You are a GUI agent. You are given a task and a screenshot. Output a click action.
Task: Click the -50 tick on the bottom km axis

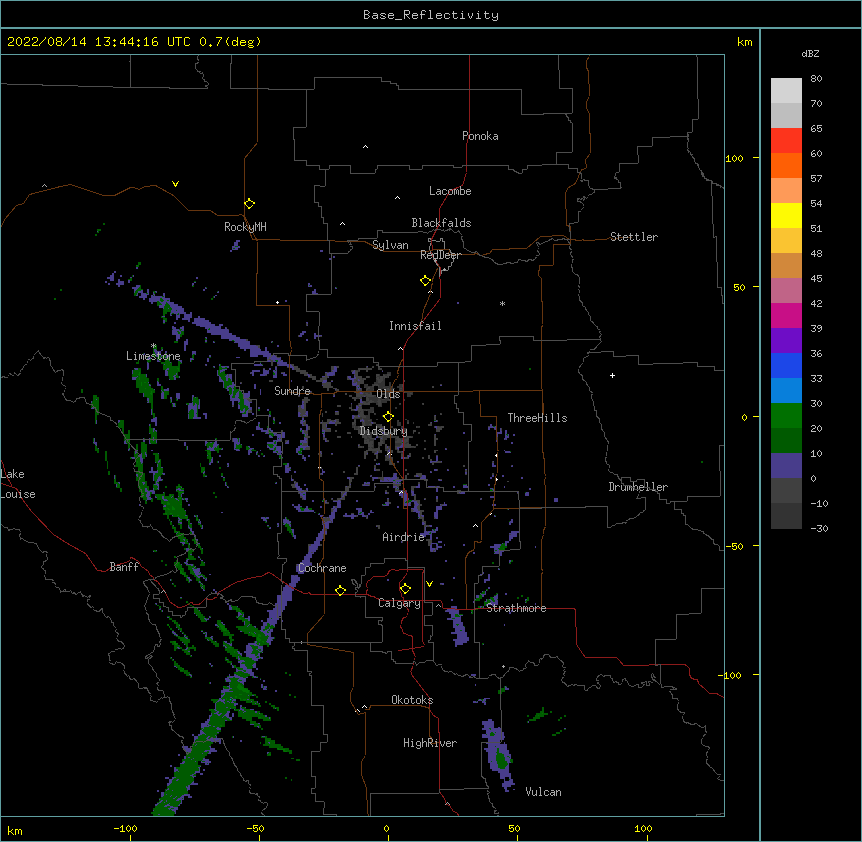(255, 828)
